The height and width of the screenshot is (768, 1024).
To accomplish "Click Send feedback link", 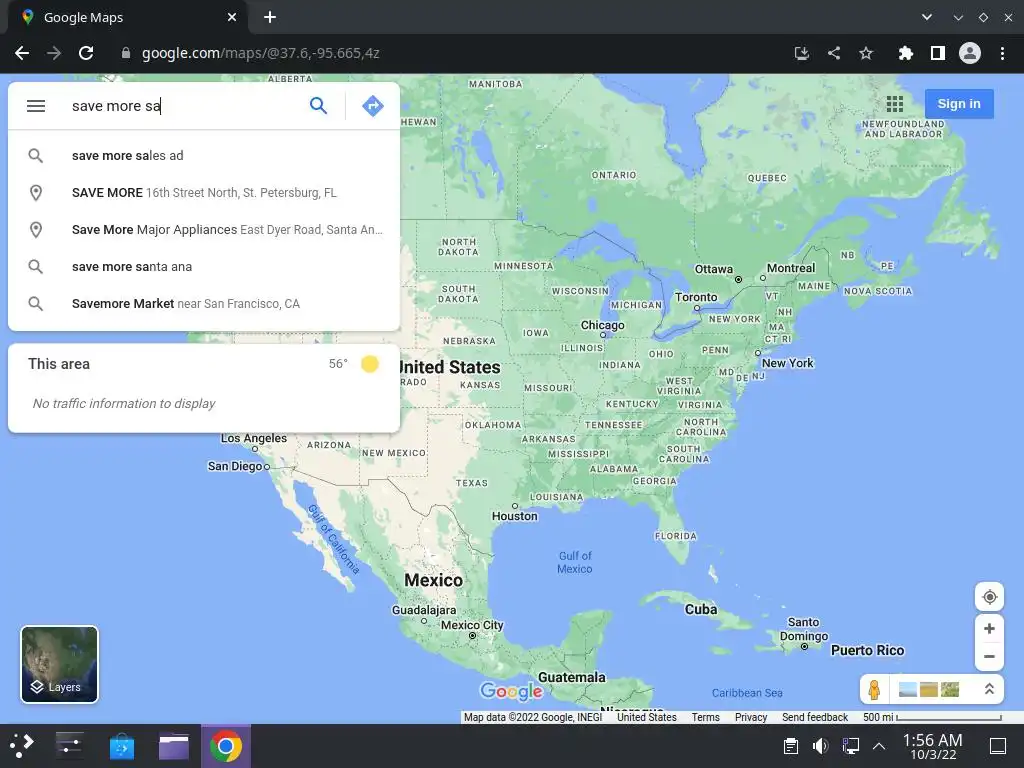I will tap(815, 717).
